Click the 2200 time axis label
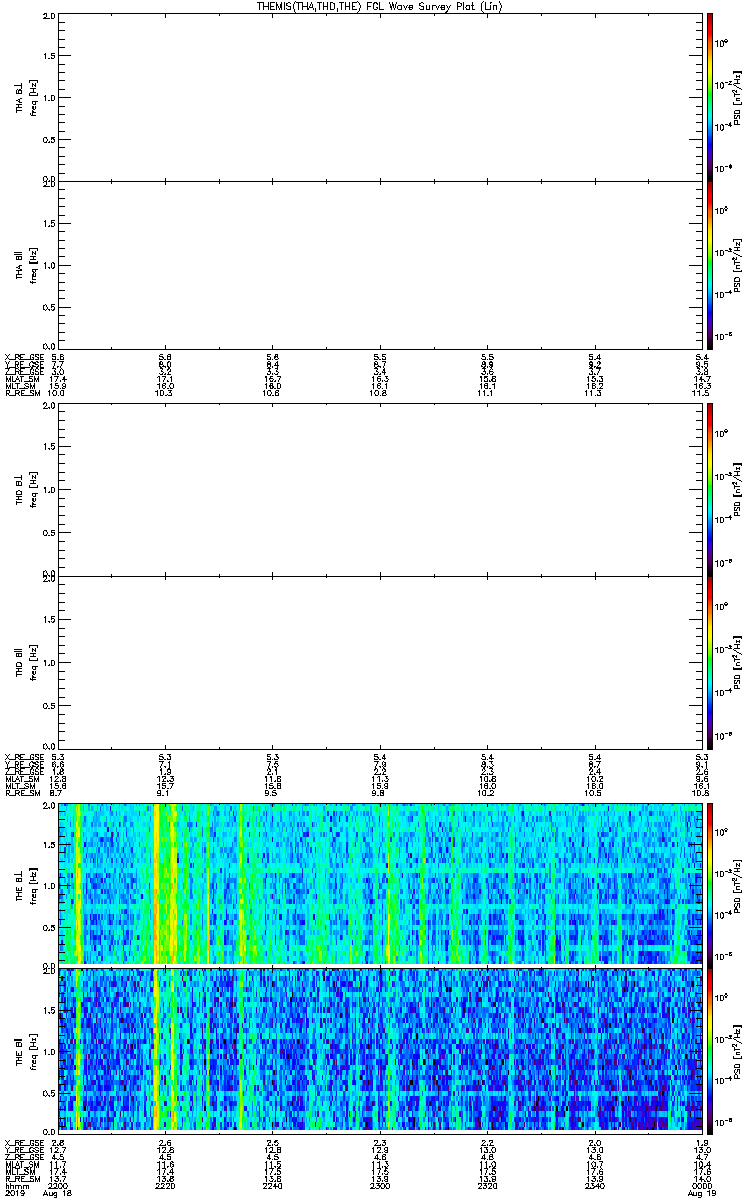This screenshot has width=750, height=1200. pos(58,1185)
